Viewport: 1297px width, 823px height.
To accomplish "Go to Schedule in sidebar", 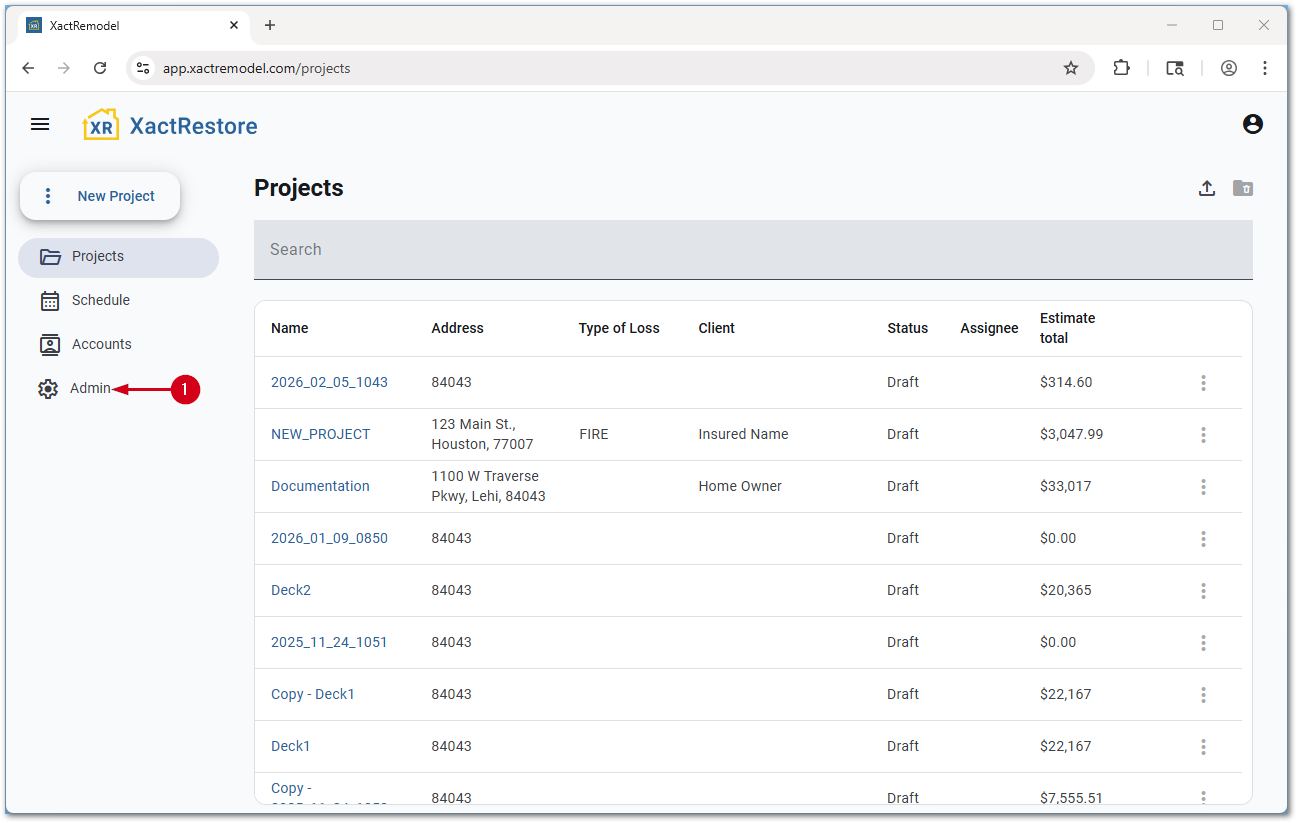I will pyautogui.click(x=100, y=300).
